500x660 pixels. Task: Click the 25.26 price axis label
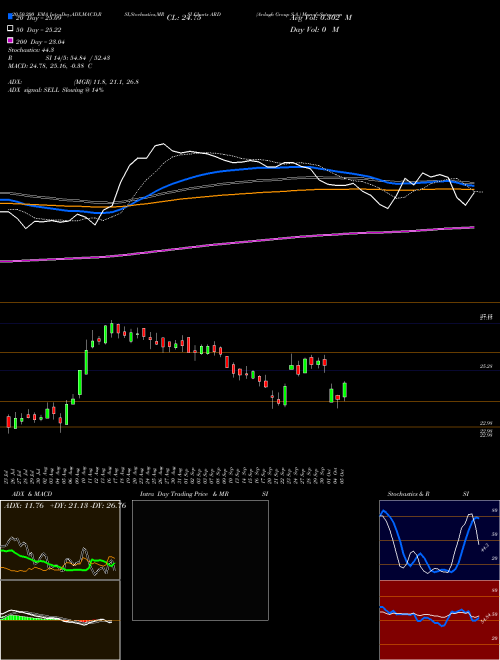click(486, 367)
